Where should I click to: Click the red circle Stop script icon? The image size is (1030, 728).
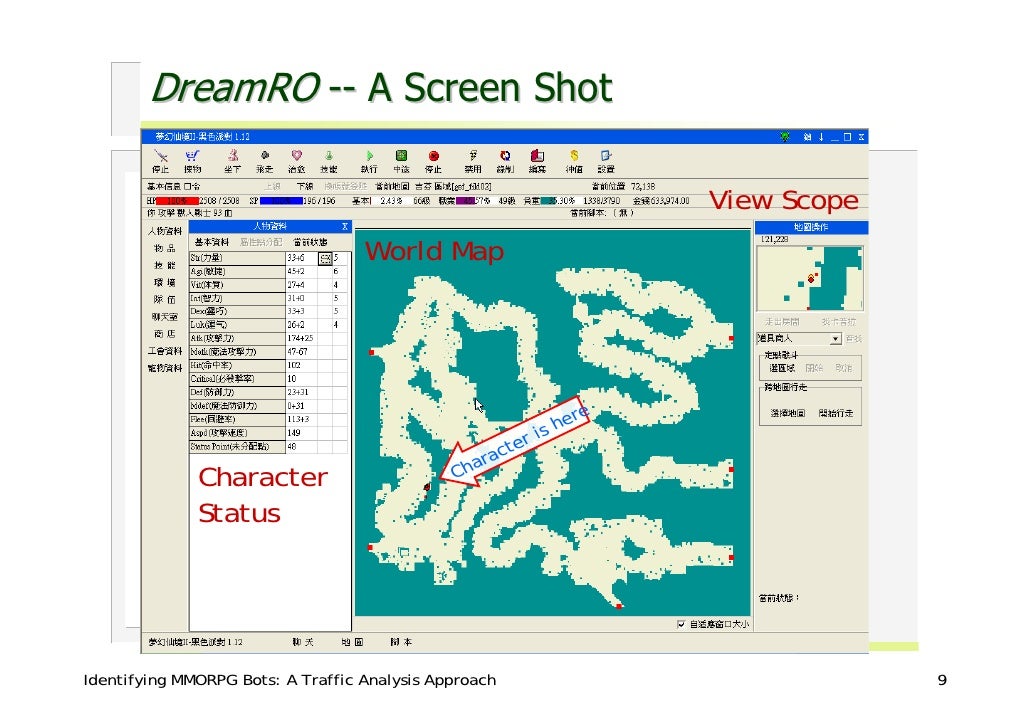(433, 156)
